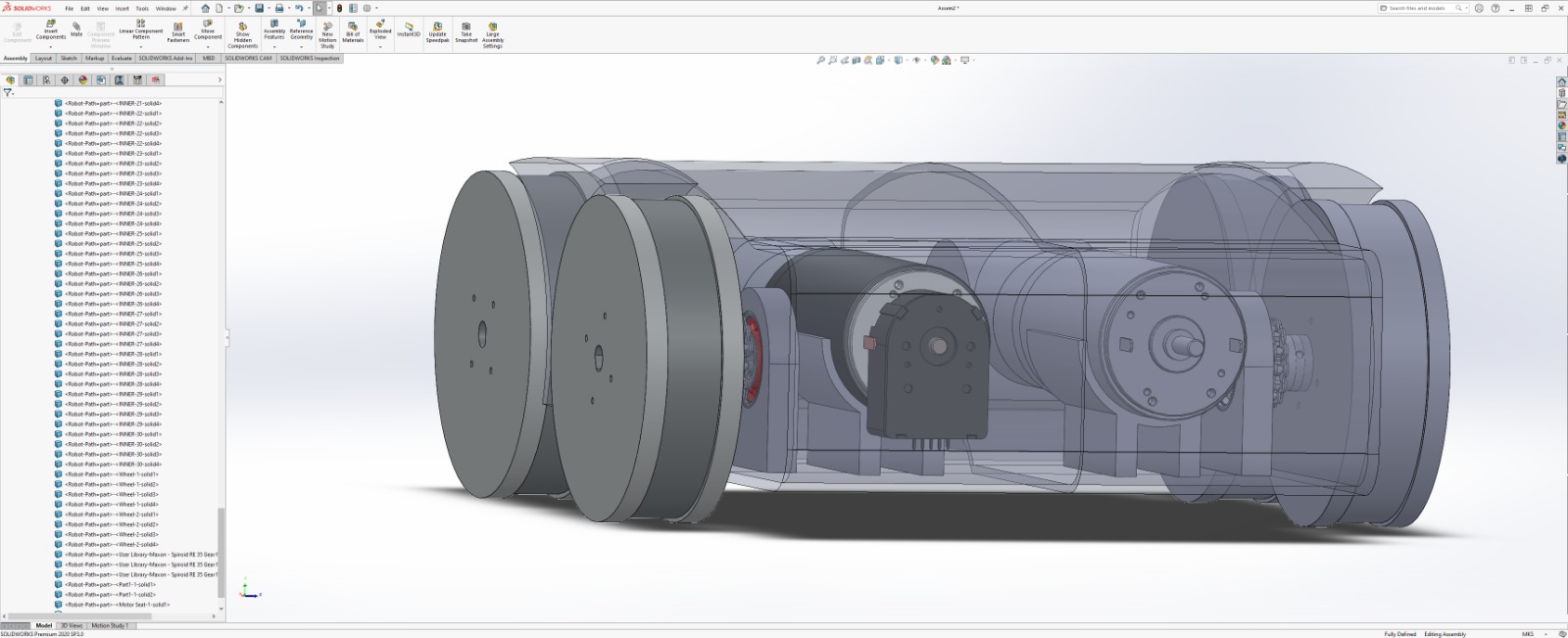
Task: Open the DisplayManager tab icon
Action: pyautogui.click(x=83, y=80)
